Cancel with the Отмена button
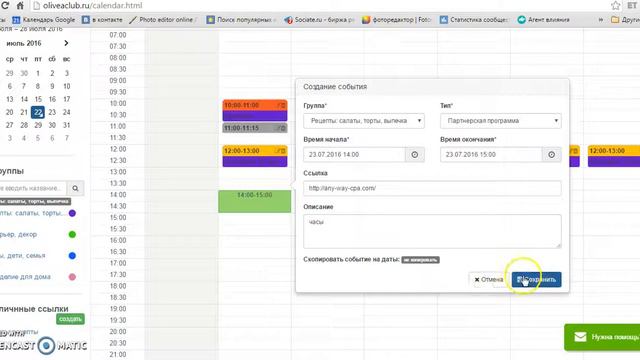 pyautogui.click(x=489, y=280)
